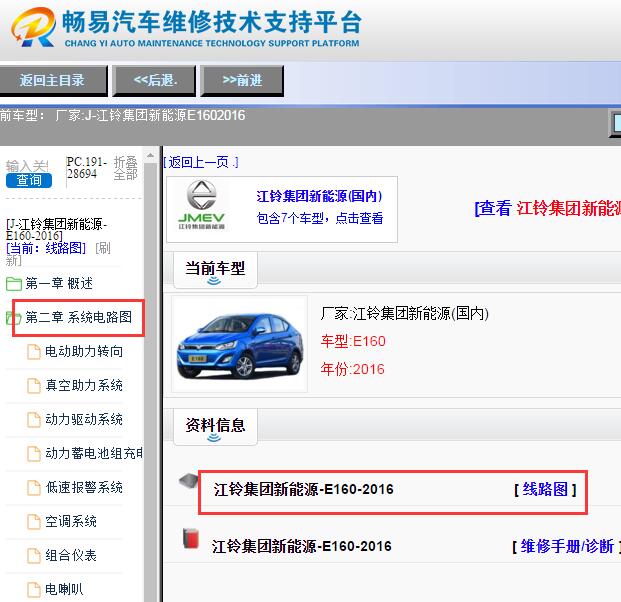Viewport: 621px width, 602px height.
Task: Open the 维修手册/诊断 link
Action: pyautogui.click(x=567, y=547)
